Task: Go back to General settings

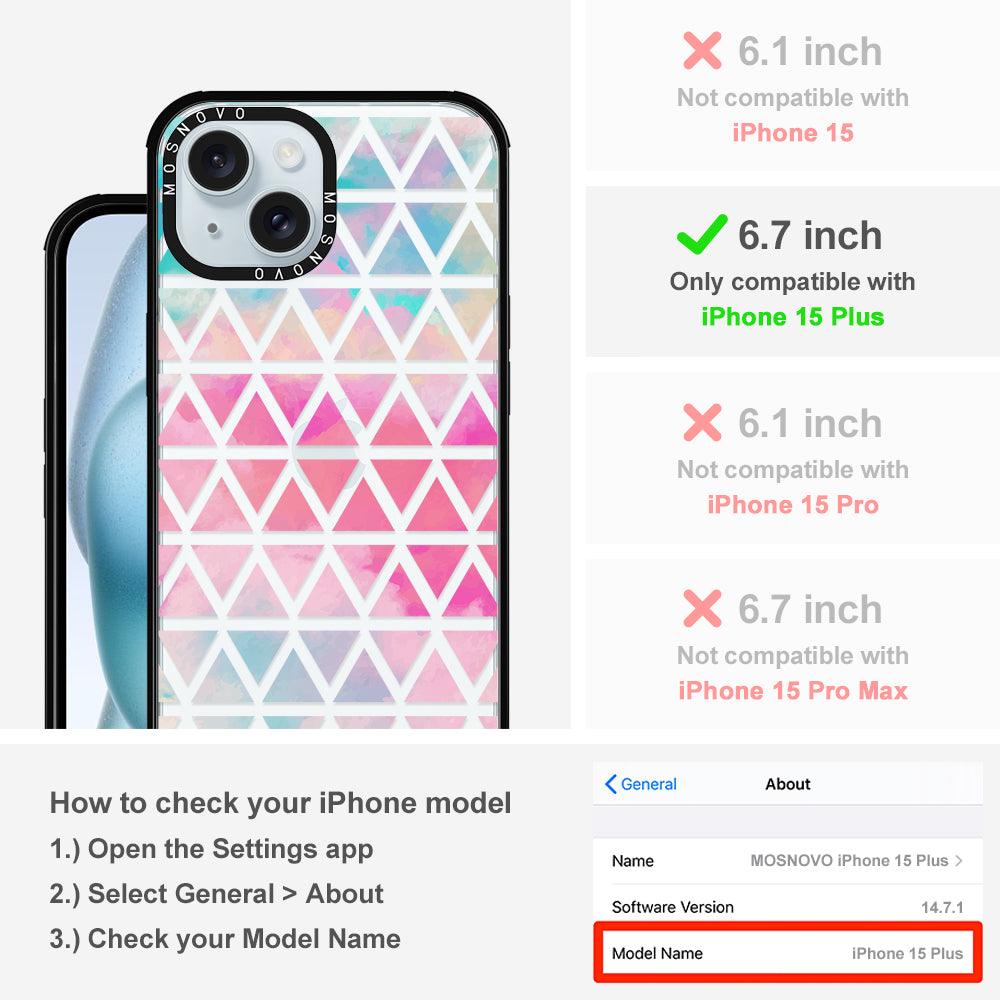Action: (x=641, y=784)
